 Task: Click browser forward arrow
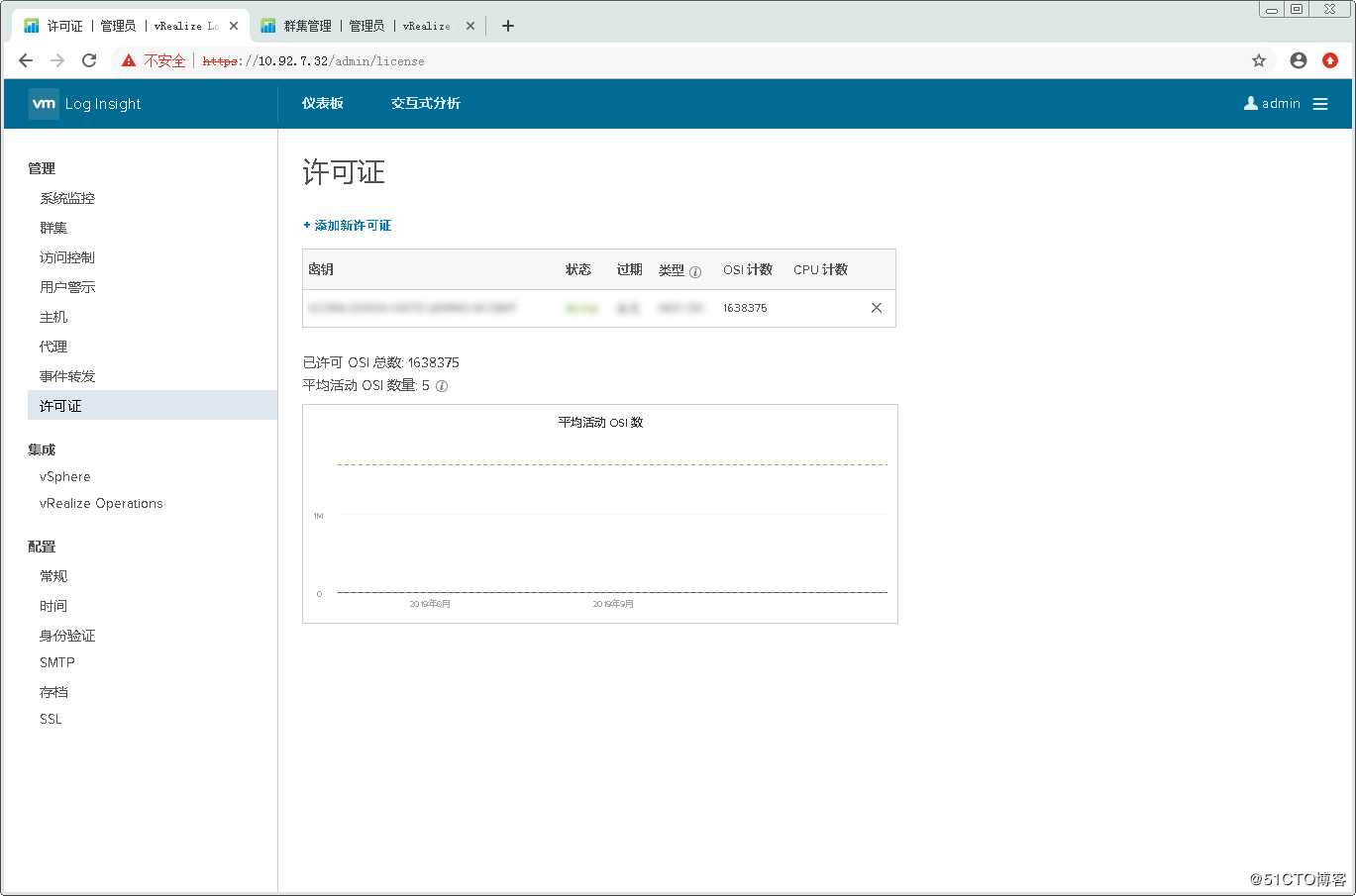click(57, 60)
